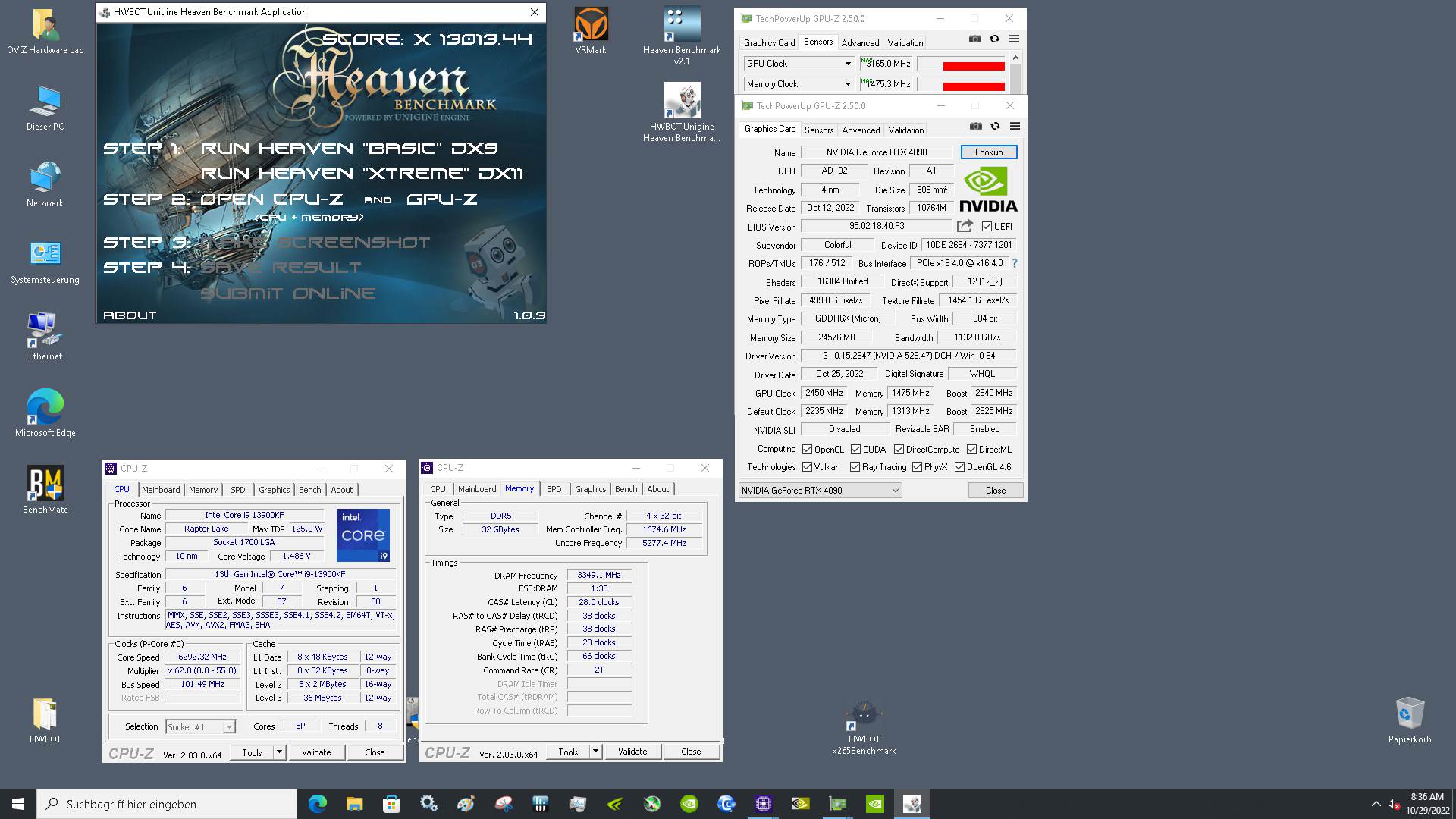
Task: Click CPU-Z icon in the taskbar
Action: tap(763, 804)
